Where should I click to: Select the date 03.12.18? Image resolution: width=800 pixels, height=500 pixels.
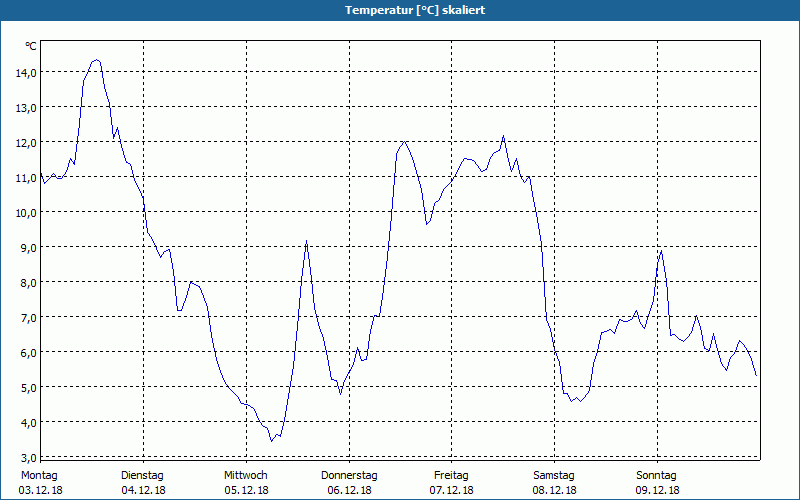(40, 490)
